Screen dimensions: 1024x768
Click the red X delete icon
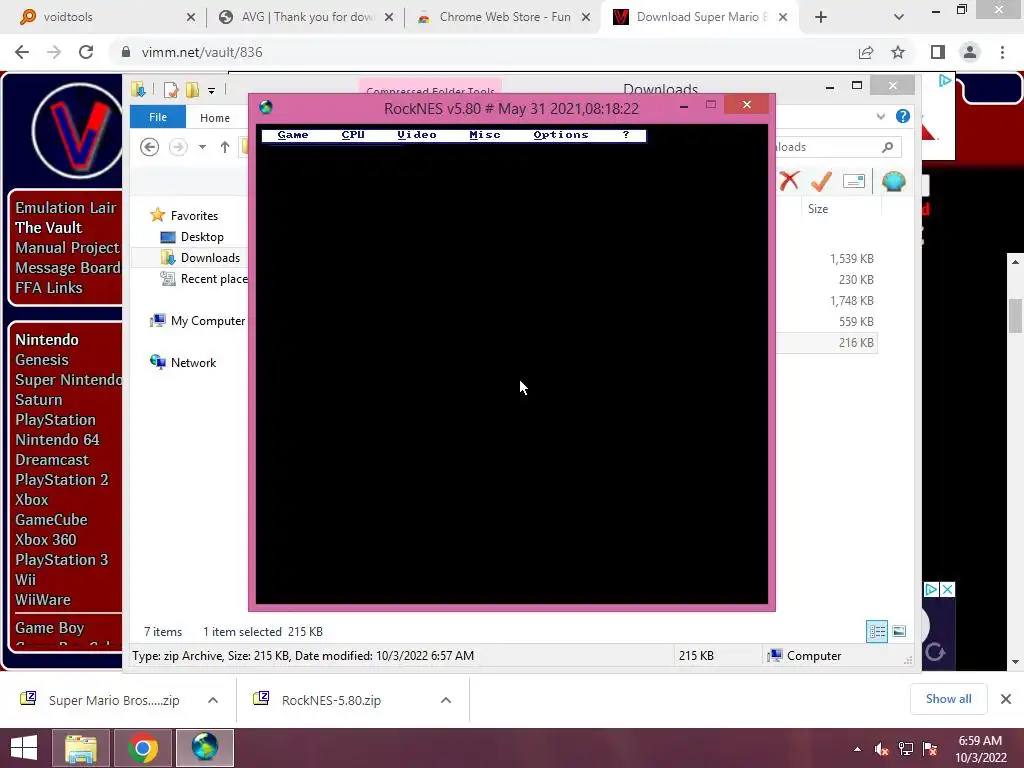pyautogui.click(x=789, y=181)
